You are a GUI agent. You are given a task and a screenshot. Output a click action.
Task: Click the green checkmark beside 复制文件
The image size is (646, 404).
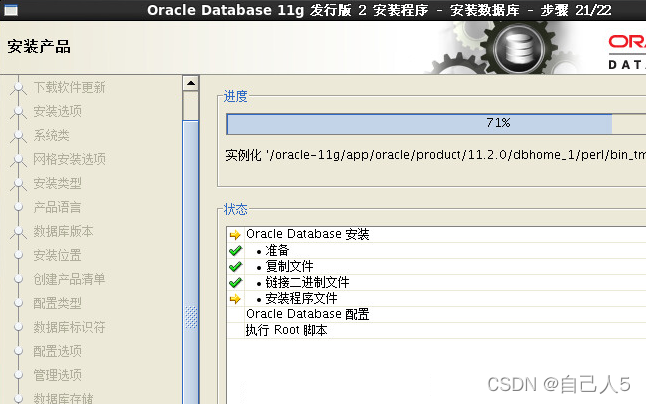pos(235,266)
